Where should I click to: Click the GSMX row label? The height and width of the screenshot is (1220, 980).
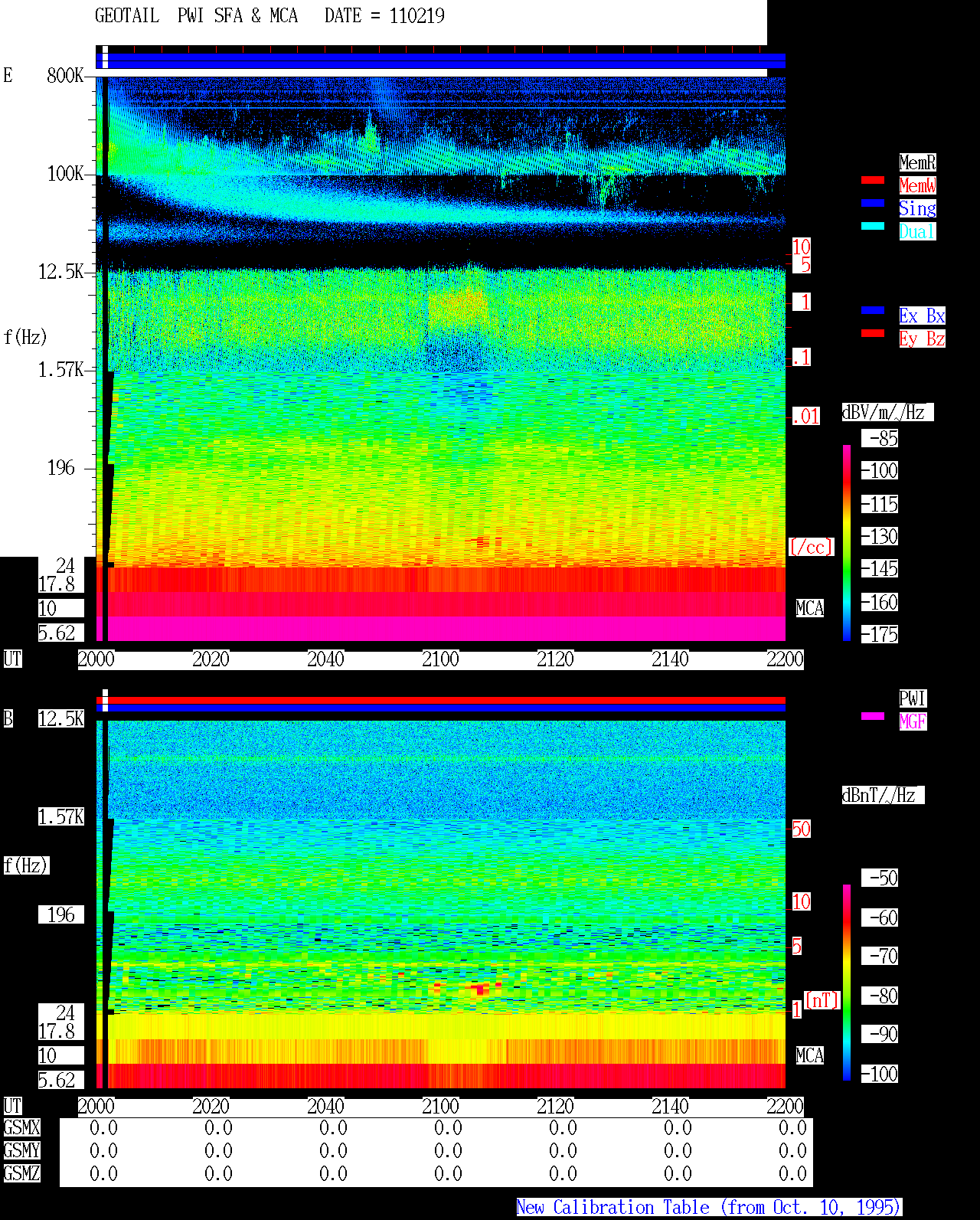point(21,1127)
